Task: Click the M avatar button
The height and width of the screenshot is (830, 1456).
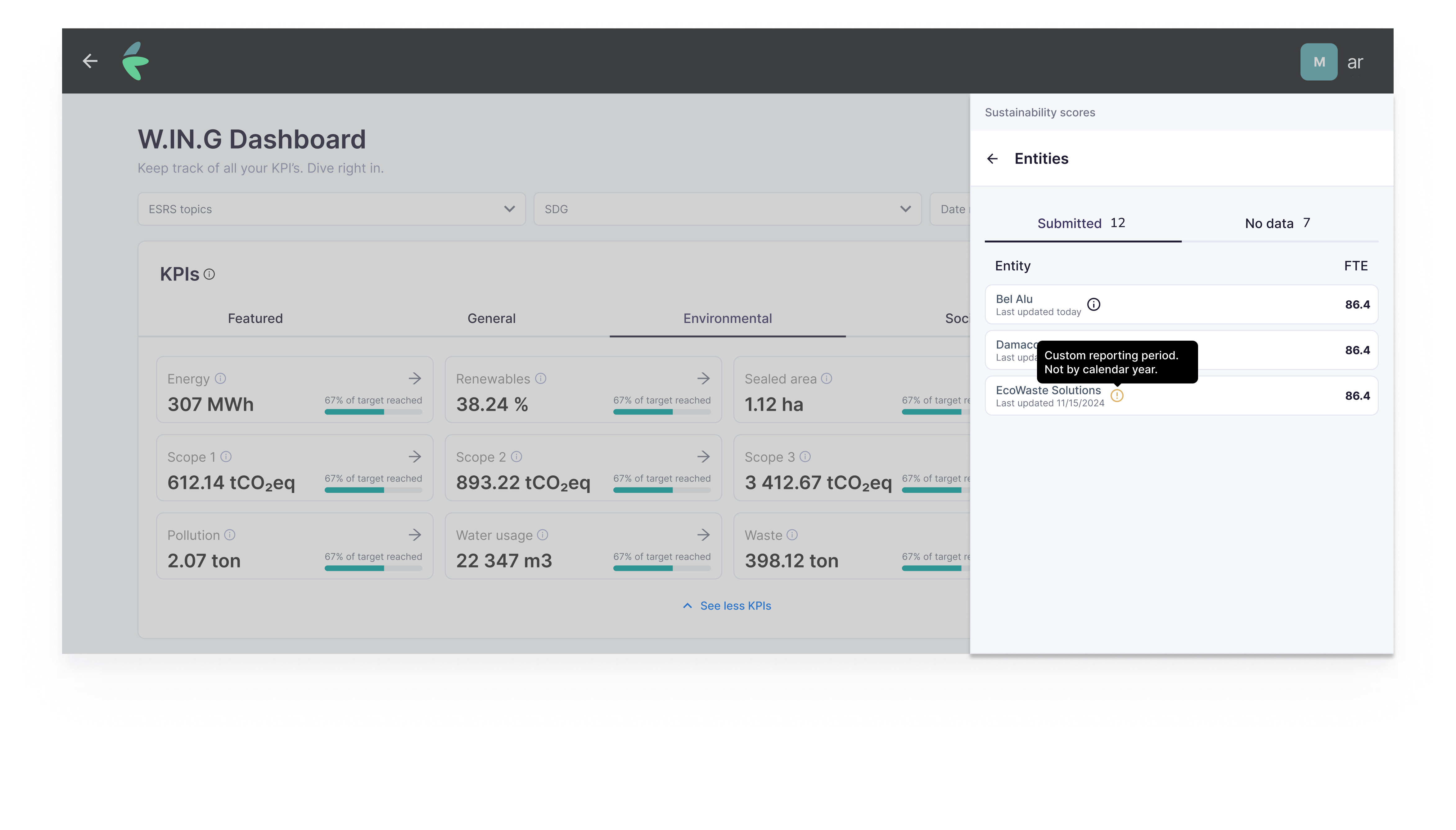Action: (x=1319, y=61)
